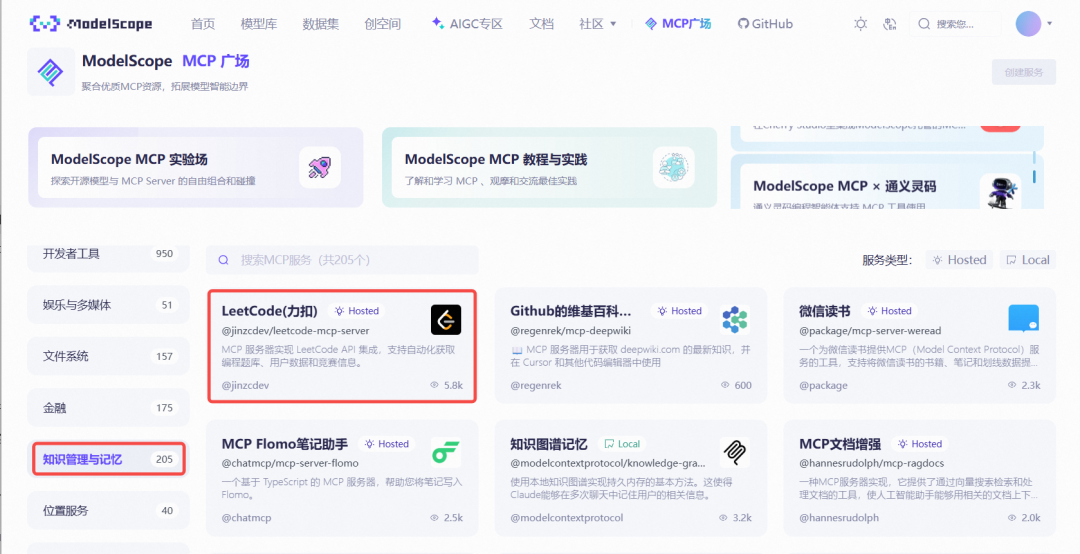Click the 教程与实践 card illustration icon
The width and height of the screenshot is (1080, 554).
point(673,167)
